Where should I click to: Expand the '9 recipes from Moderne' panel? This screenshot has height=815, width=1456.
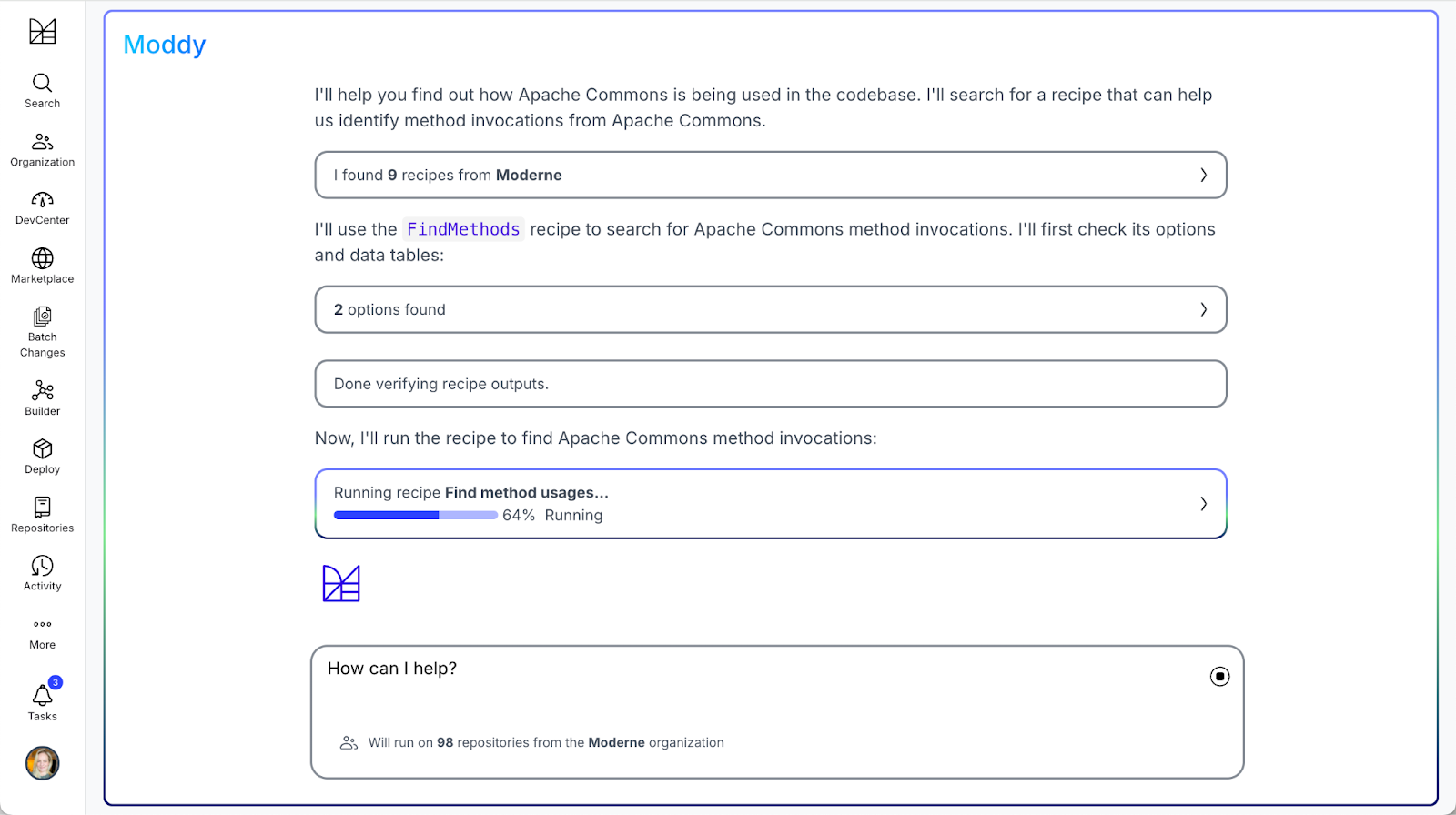[770, 175]
